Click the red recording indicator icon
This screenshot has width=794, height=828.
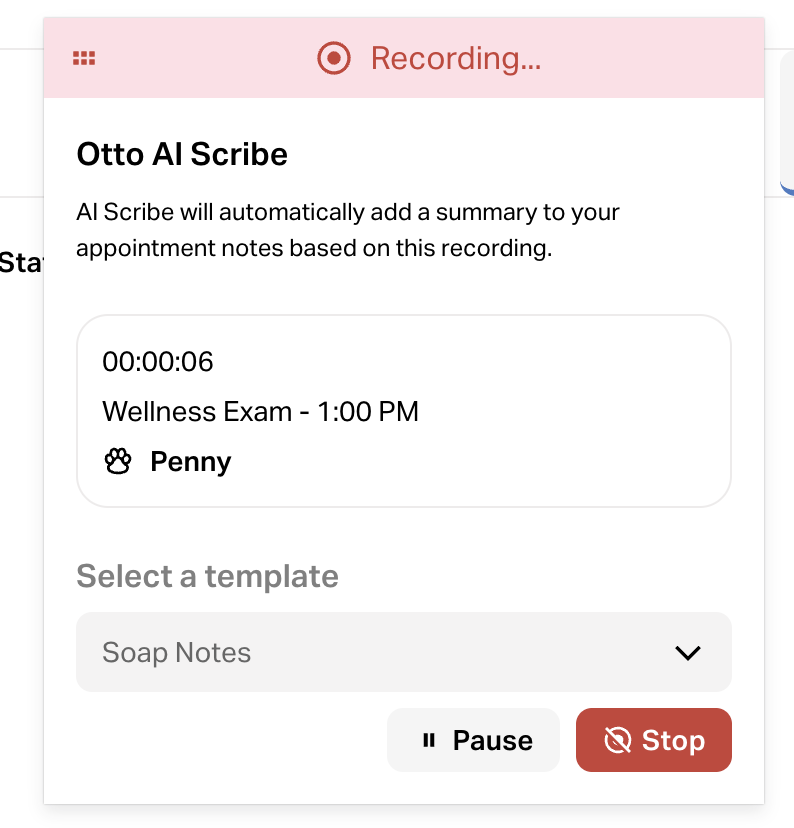(334, 58)
